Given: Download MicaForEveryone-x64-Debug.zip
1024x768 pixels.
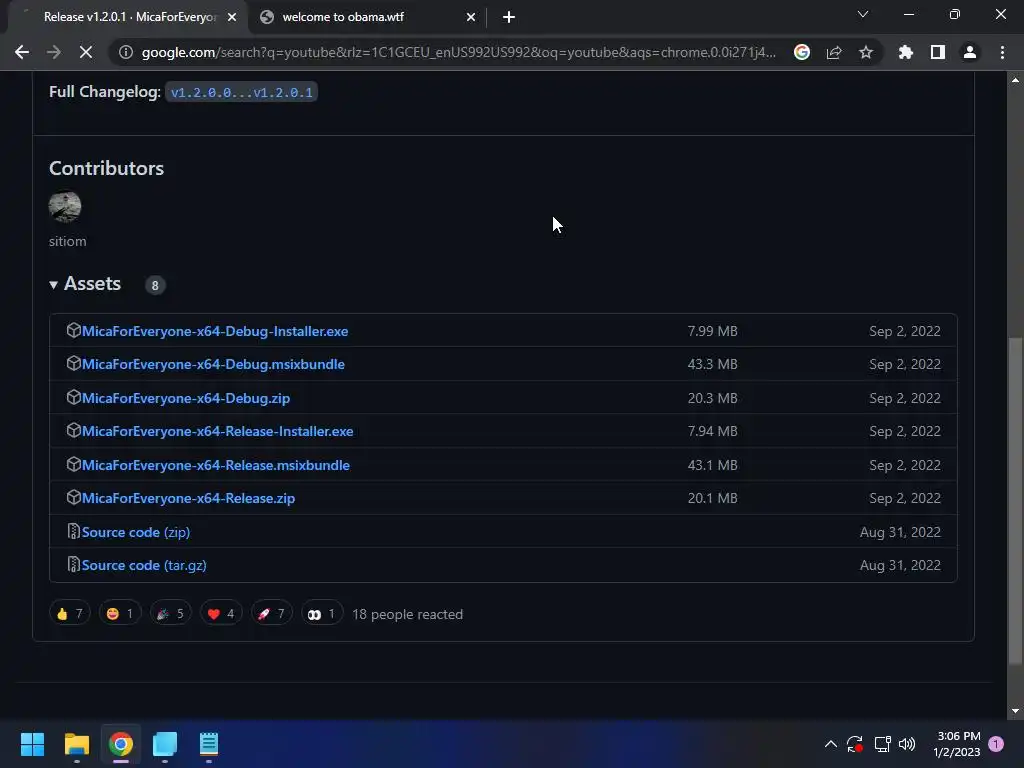Looking at the screenshot, I should tap(185, 398).
